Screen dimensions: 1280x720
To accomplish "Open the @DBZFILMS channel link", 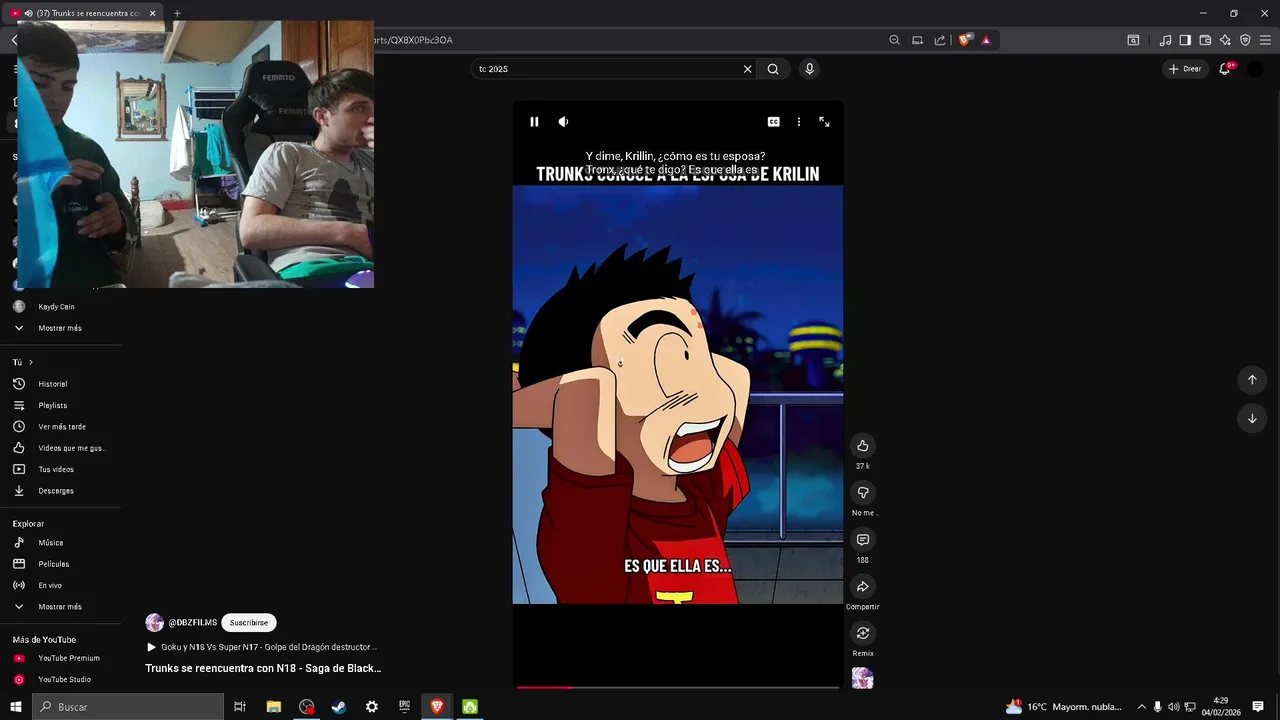I will (193, 623).
